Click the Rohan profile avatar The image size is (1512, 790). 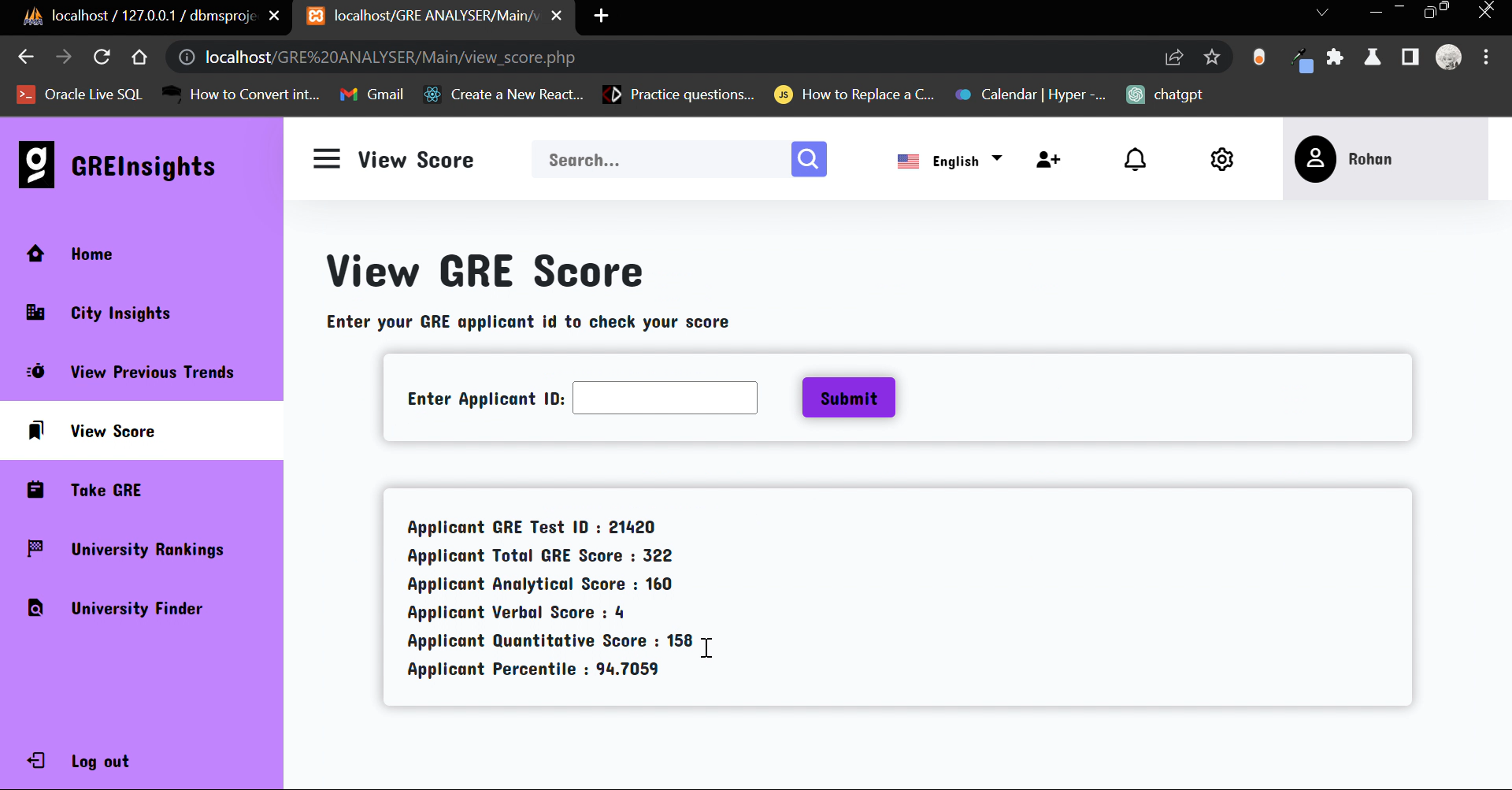coord(1315,158)
